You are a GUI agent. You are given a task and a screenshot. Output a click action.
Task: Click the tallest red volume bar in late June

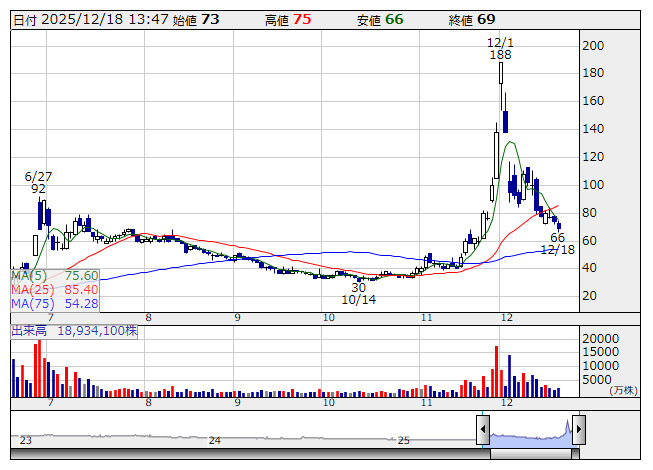point(39,369)
